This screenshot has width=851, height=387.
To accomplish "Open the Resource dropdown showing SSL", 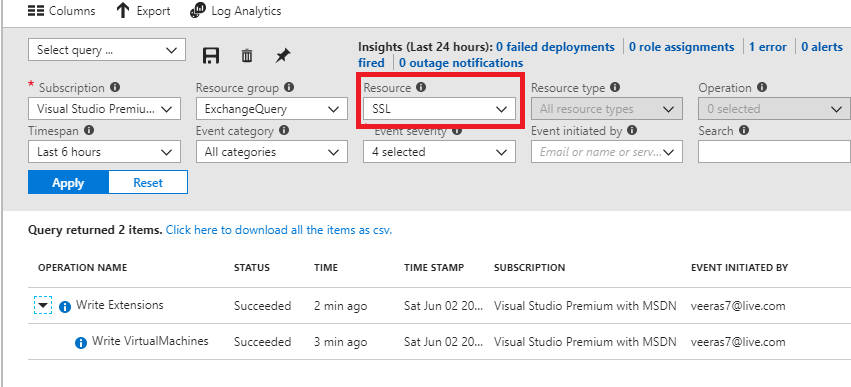I will (439, 109).
